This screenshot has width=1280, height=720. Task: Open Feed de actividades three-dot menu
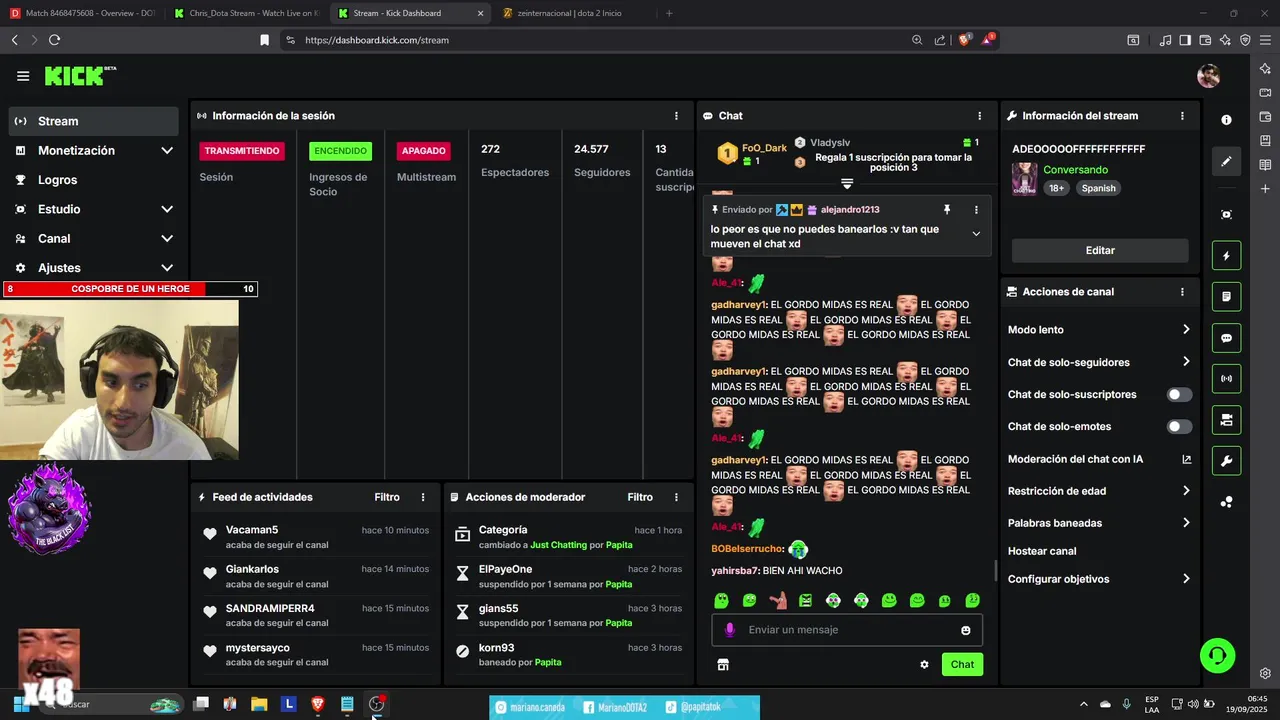point(423,497)
